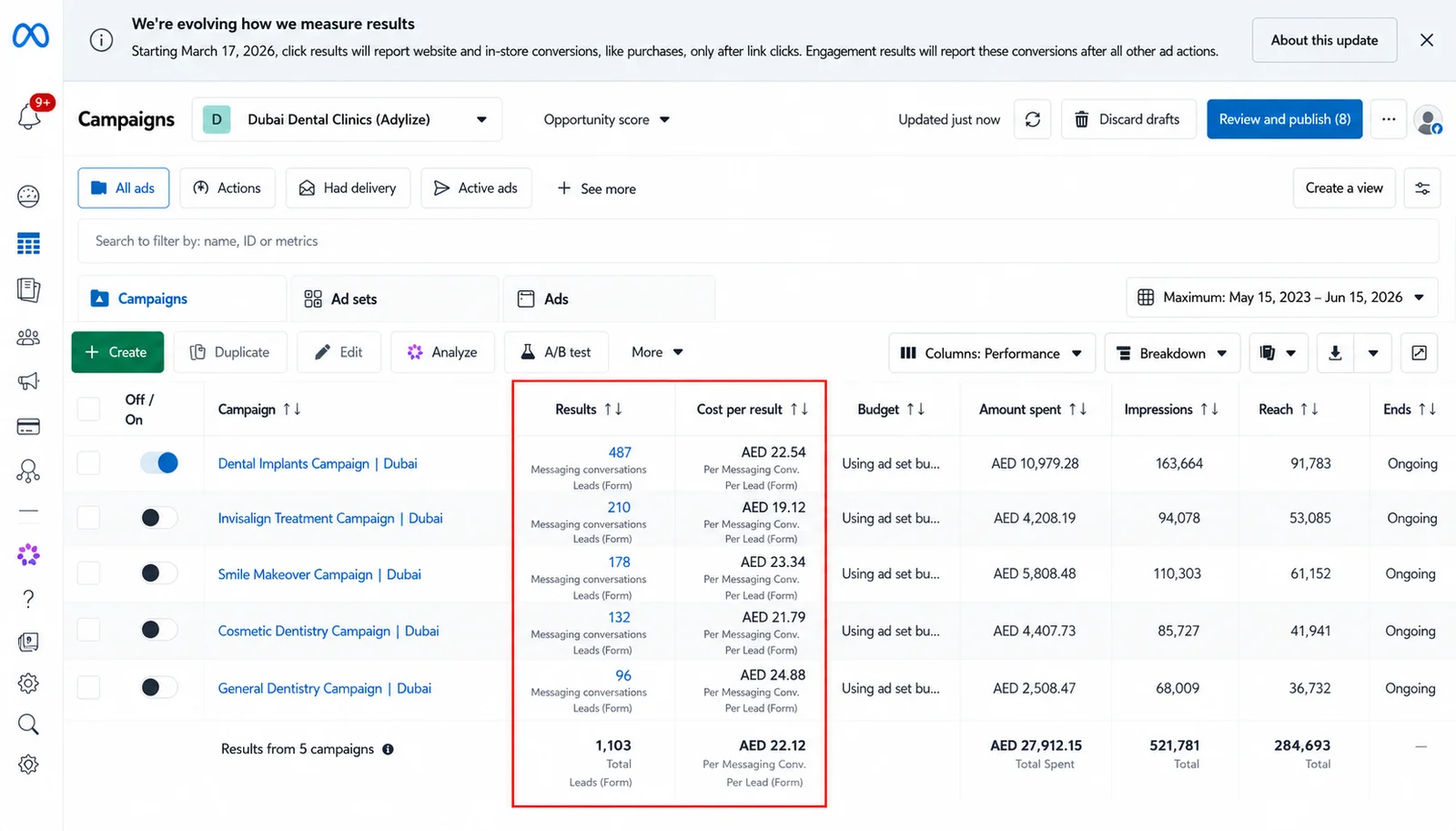
Task: Click Discard drafts button
Action: [1128, 119]
